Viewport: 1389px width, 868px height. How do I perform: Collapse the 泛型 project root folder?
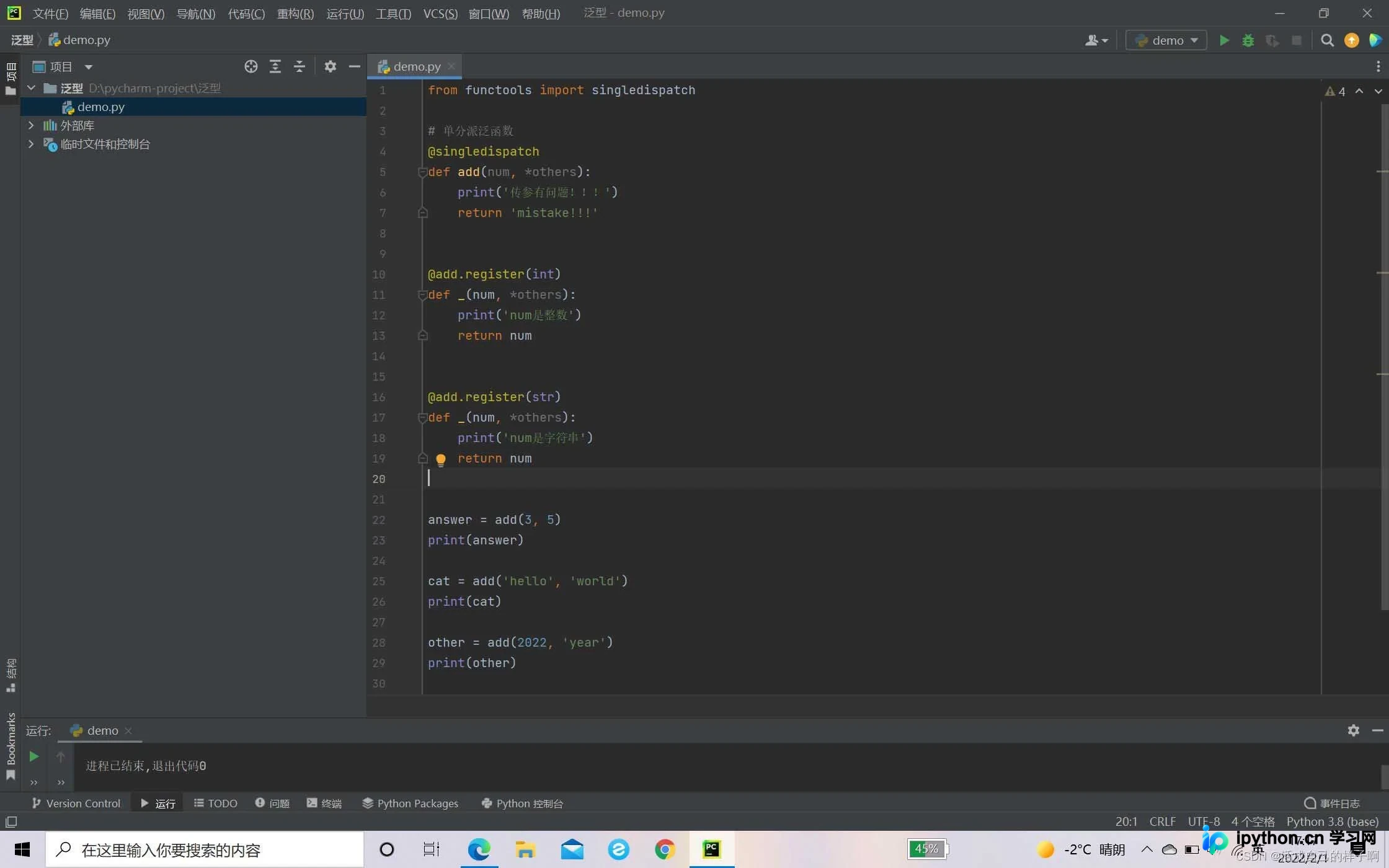(31, 88)
